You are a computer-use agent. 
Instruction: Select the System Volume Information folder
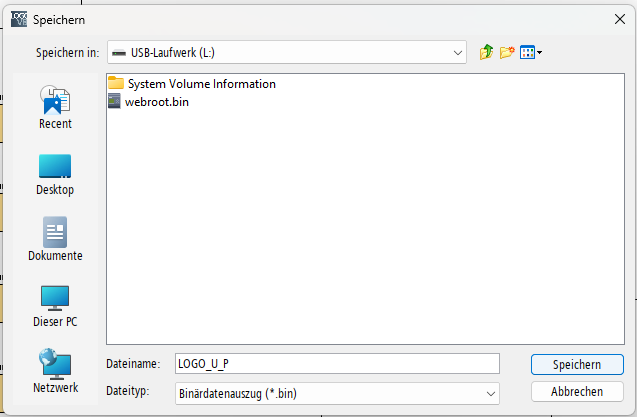pos(200,84)
